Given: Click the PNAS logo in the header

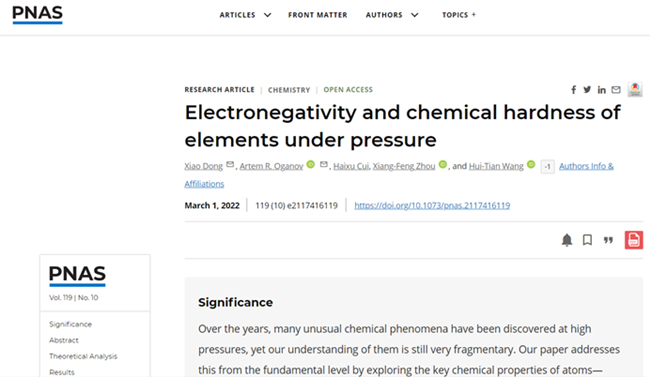Looking at the screenshot, I should [x=37, y=15].
